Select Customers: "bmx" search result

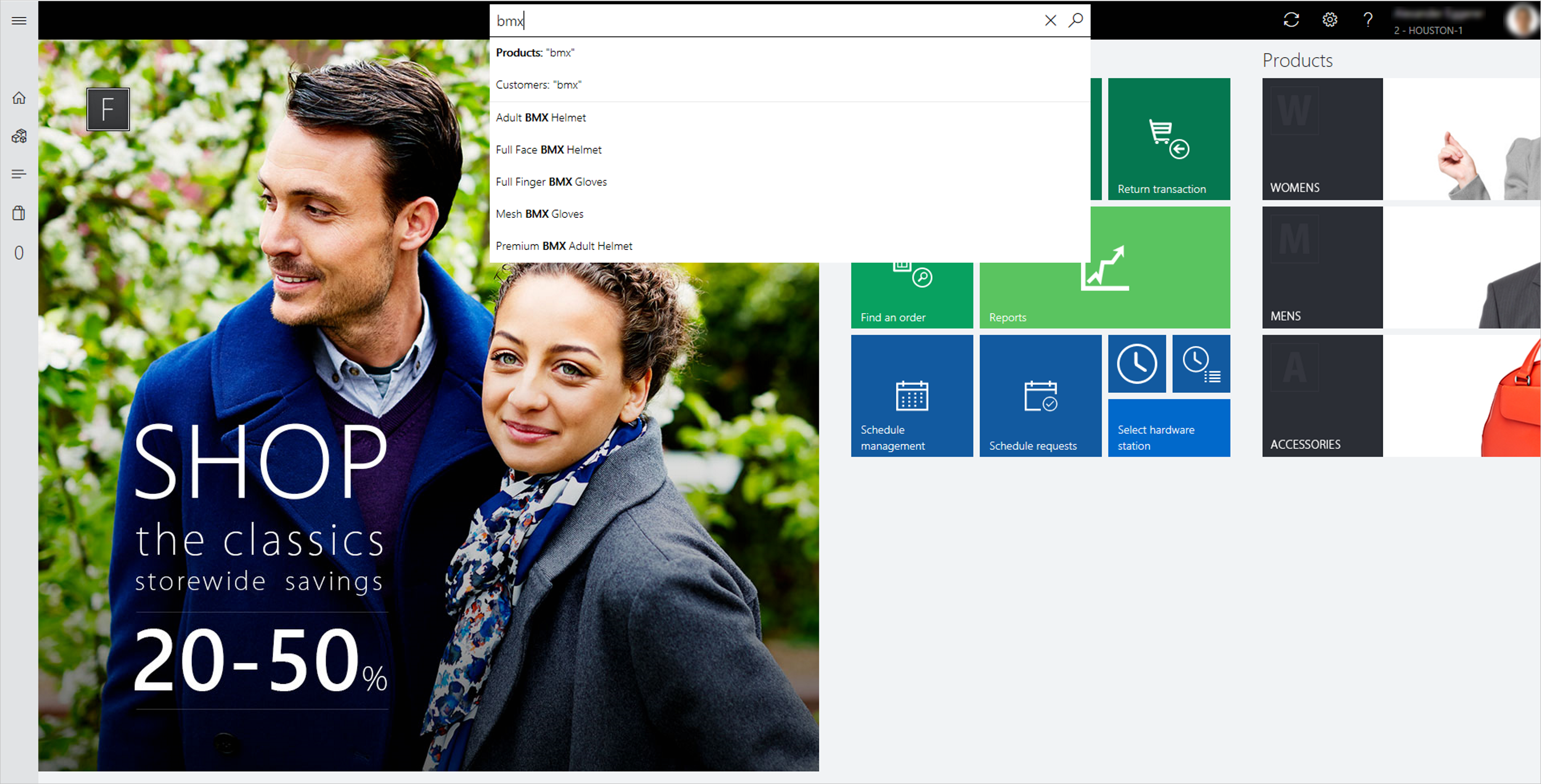(x=540, y=84)
